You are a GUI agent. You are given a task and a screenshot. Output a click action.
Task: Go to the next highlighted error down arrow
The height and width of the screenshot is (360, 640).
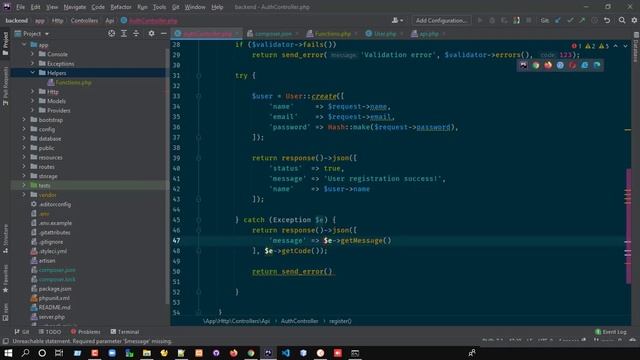pyautogui.click(x=625, y=46)
